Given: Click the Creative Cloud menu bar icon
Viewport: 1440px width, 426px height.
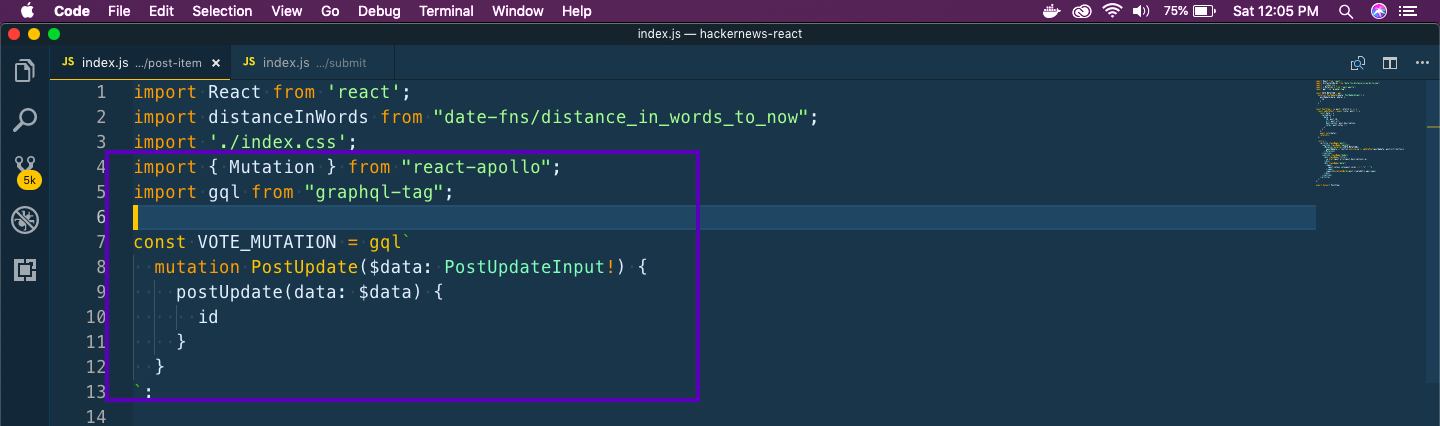Looking at the screenshot, I should pyautogui.click(x=1082, y=11).
